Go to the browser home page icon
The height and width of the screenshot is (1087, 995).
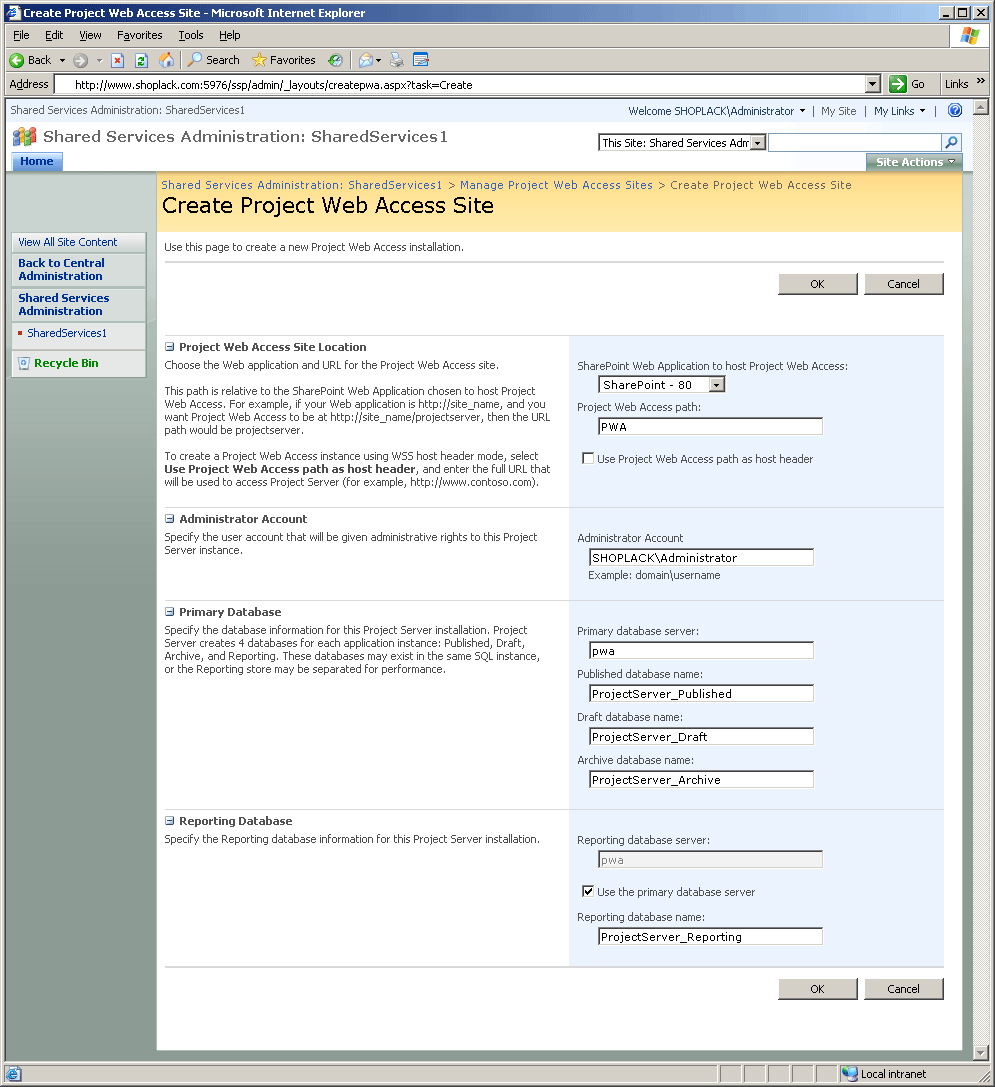166,60
